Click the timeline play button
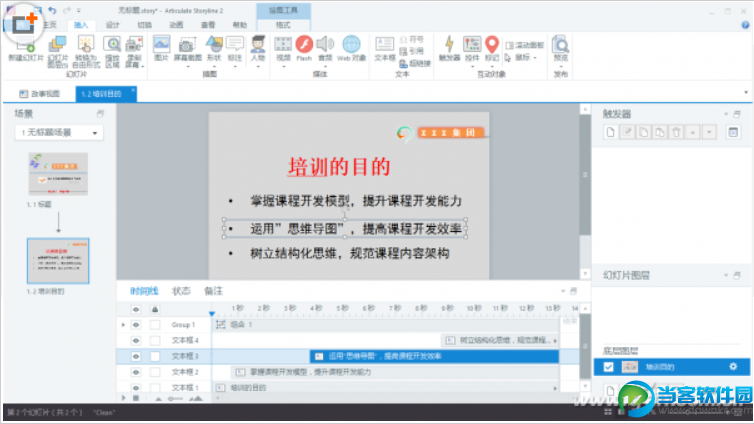Image resolution: width=754 pixels, height=424 pixels. pyautogui.click(x=124, y=398)
